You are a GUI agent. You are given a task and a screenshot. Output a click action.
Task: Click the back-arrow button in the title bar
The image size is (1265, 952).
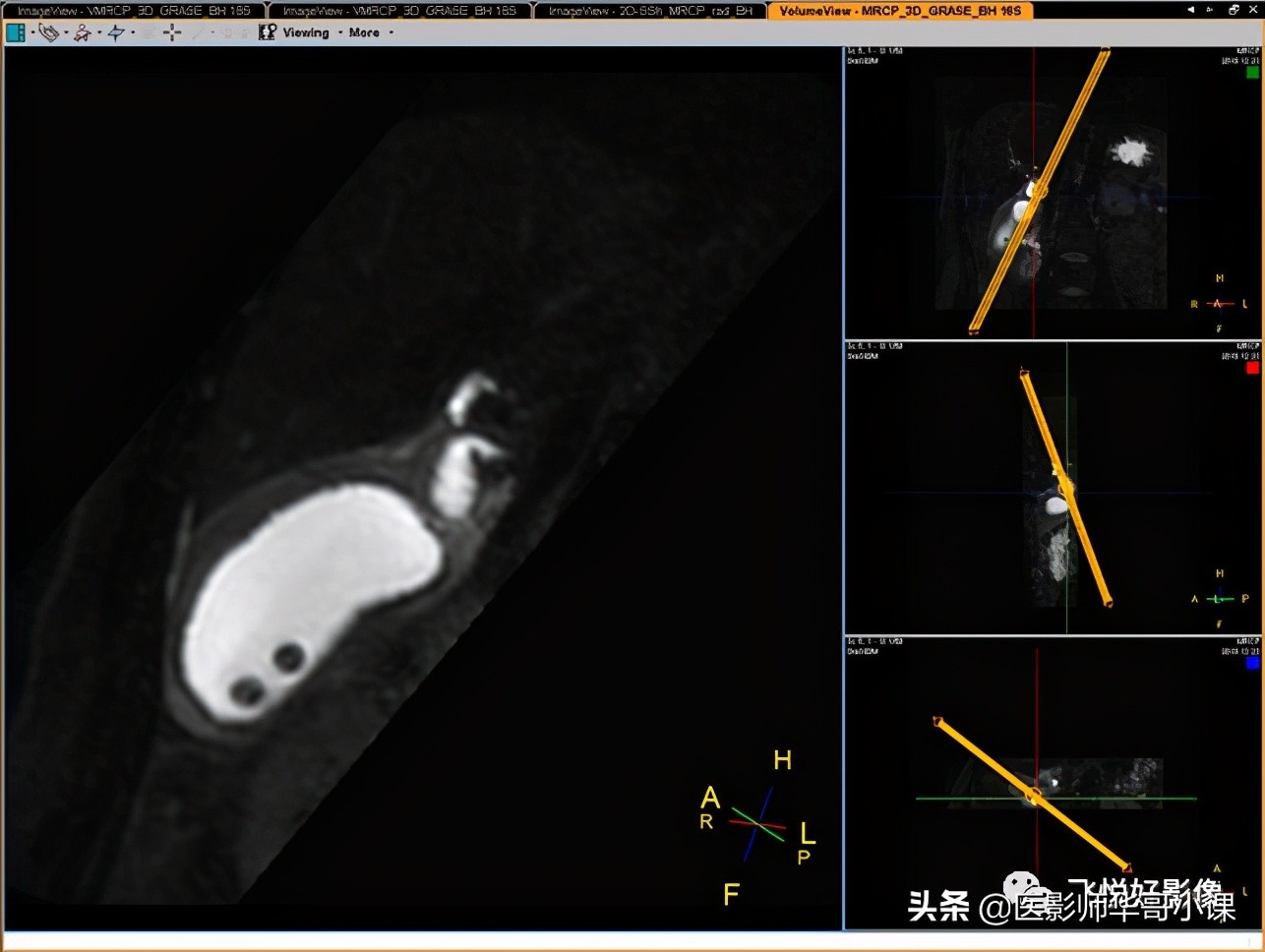point(1191,9)
